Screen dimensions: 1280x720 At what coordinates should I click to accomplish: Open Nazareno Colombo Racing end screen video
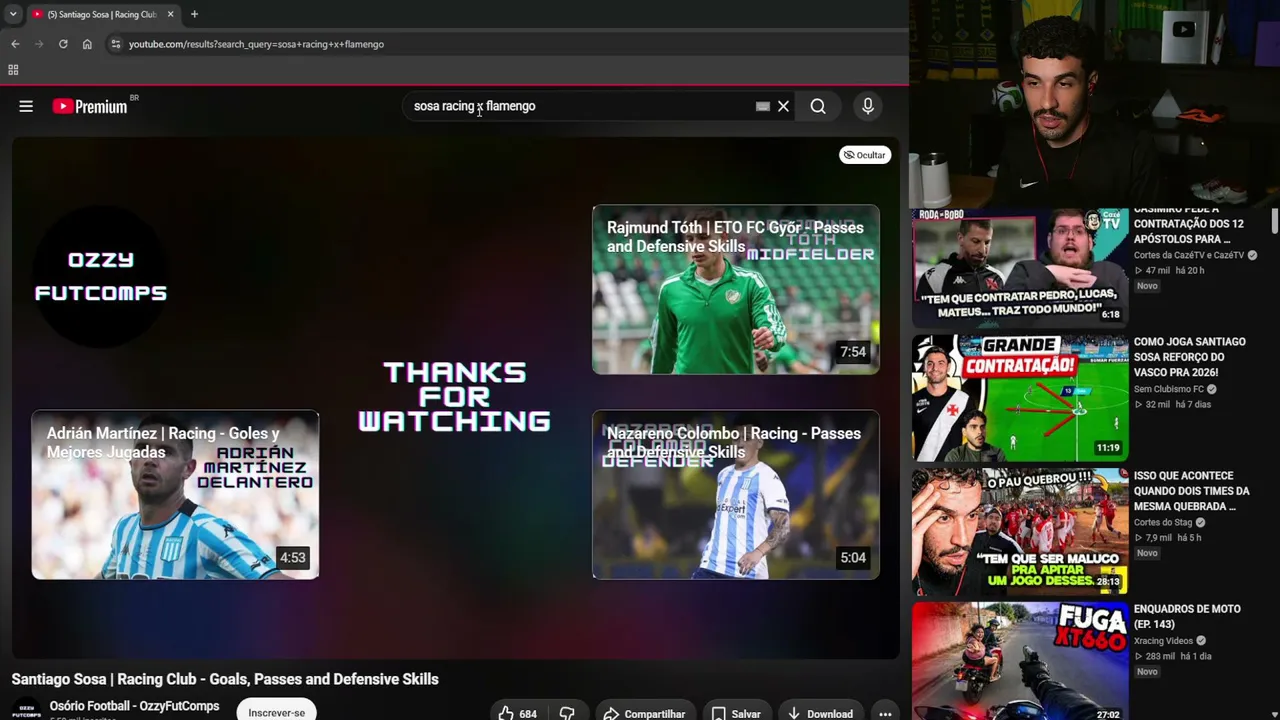tap(736, 495)
